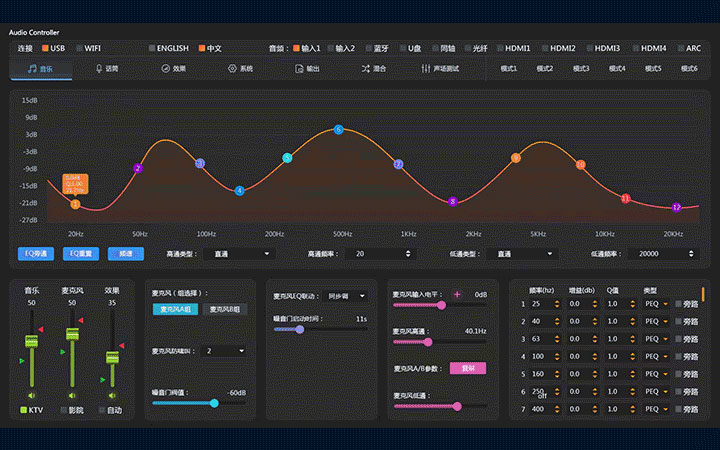Image resolution: width=720 pixels, height=450 pixels.
Task: Select preset 模式1
Action: tap(508, 68)
